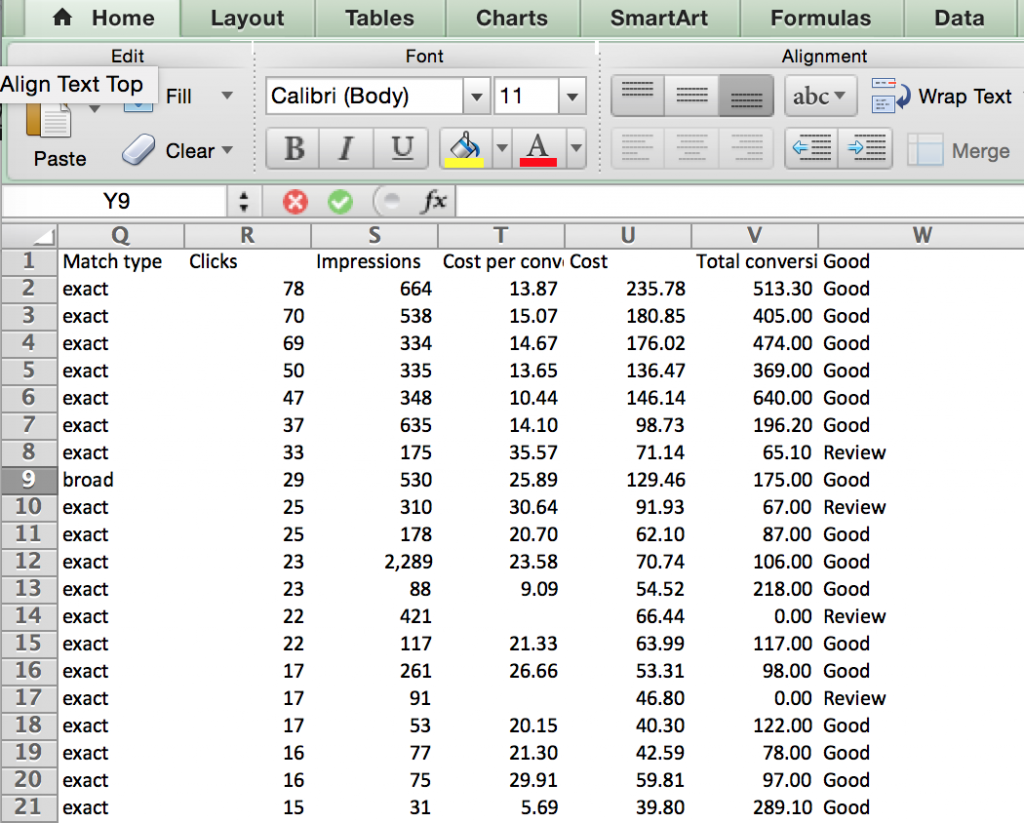Click the font size 11 field

click(526, 97)
